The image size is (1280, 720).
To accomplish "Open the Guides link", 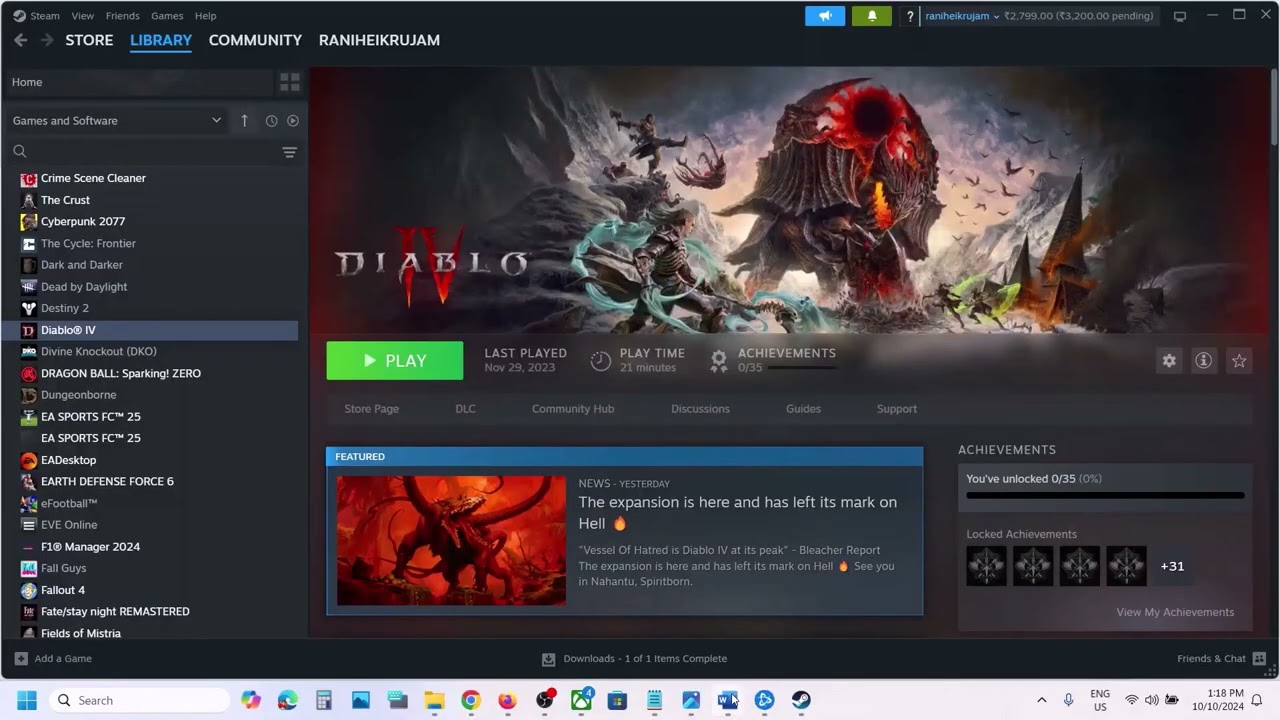I will tap(803, 409).
